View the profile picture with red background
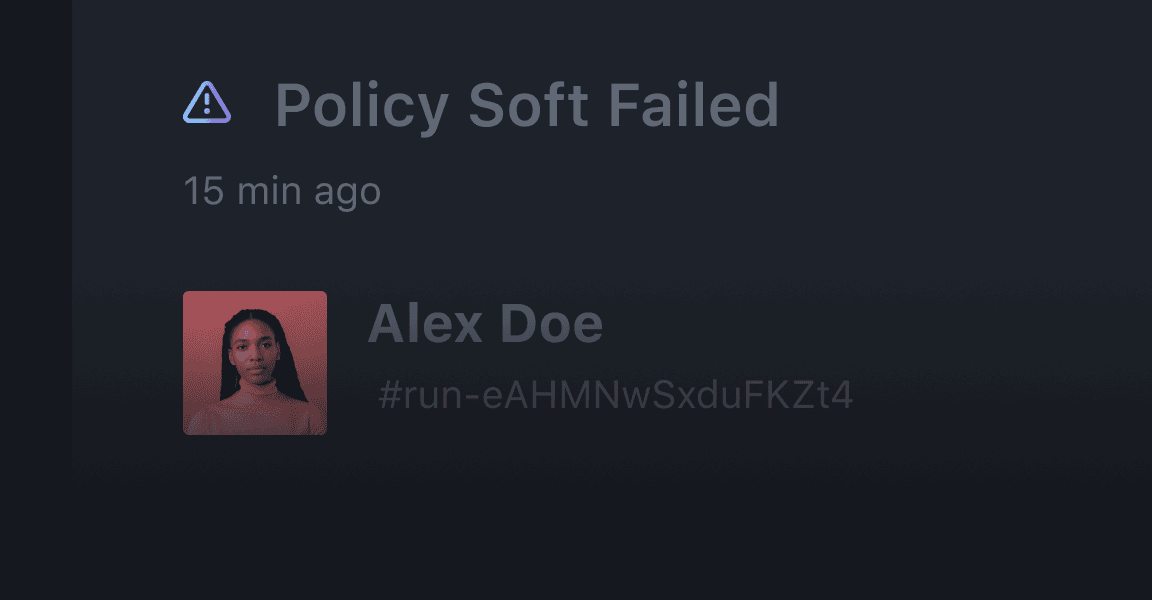 point(255,363)
